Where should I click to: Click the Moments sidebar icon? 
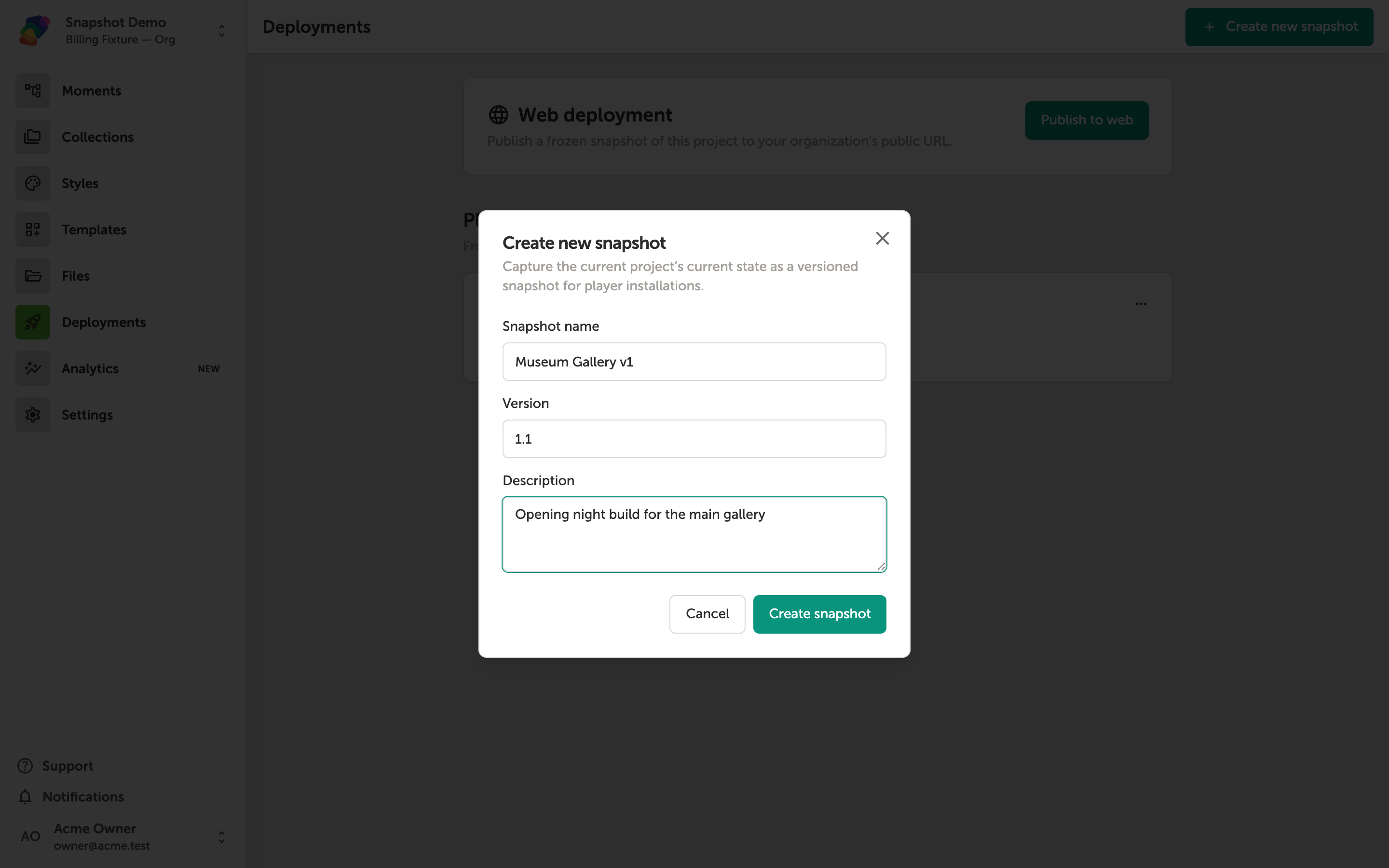[x=33, y=91]
